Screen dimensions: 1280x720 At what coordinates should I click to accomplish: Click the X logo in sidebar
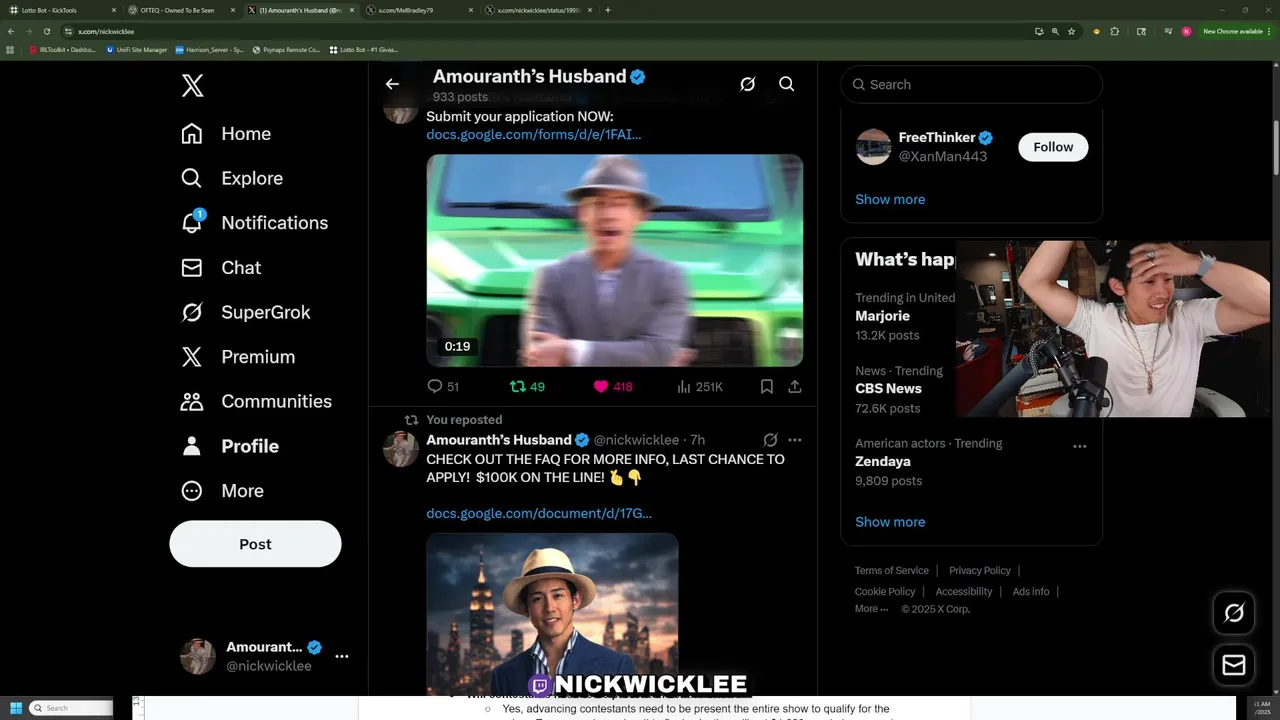click(193, 86)
